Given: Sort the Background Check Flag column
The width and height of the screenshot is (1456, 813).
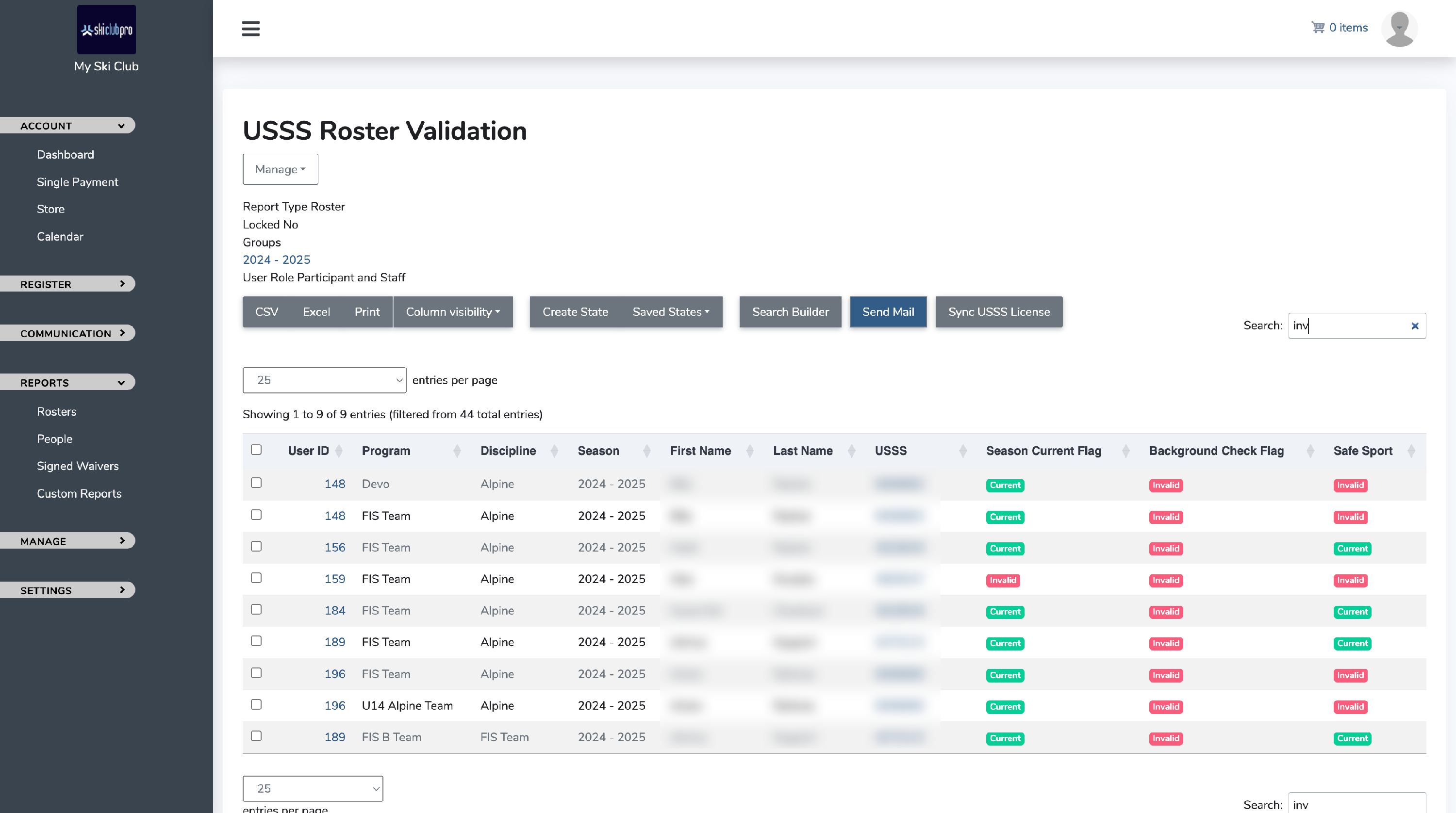Looking at the screenshot, I should click(x=1310, y=451).
